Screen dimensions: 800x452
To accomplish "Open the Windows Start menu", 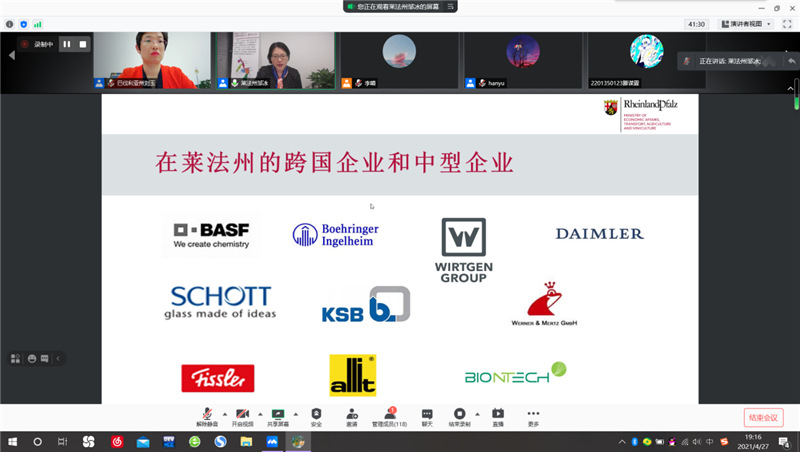I will 11,441.
